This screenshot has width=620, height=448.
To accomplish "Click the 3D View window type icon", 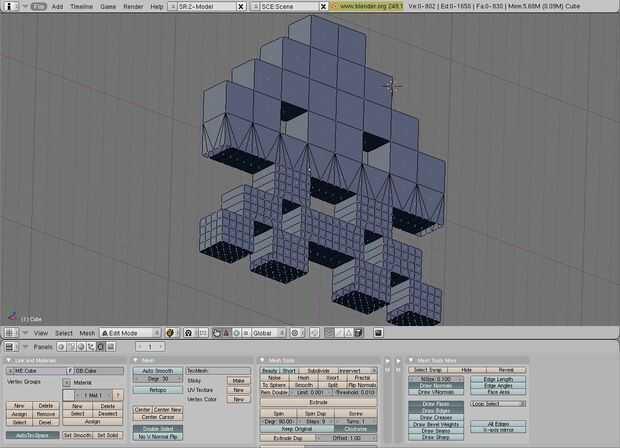I will click(x=9, y=333).
